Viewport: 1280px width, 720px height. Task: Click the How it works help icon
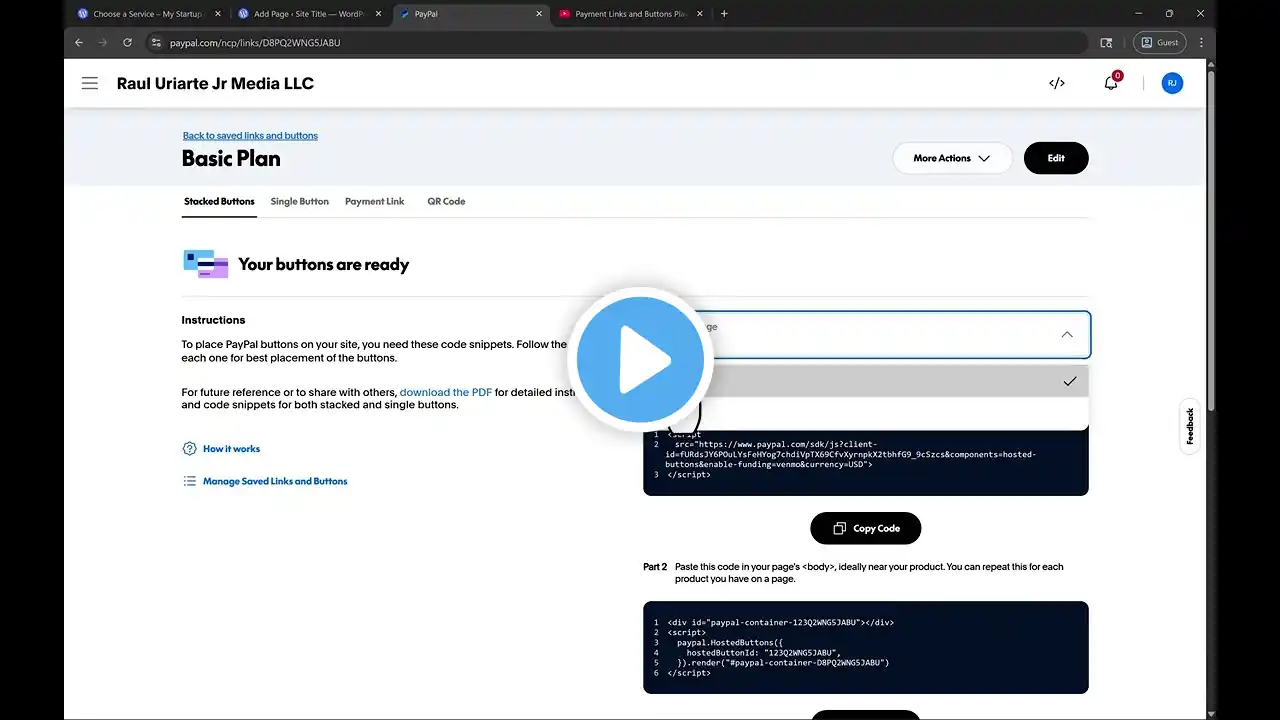point(189,449)
